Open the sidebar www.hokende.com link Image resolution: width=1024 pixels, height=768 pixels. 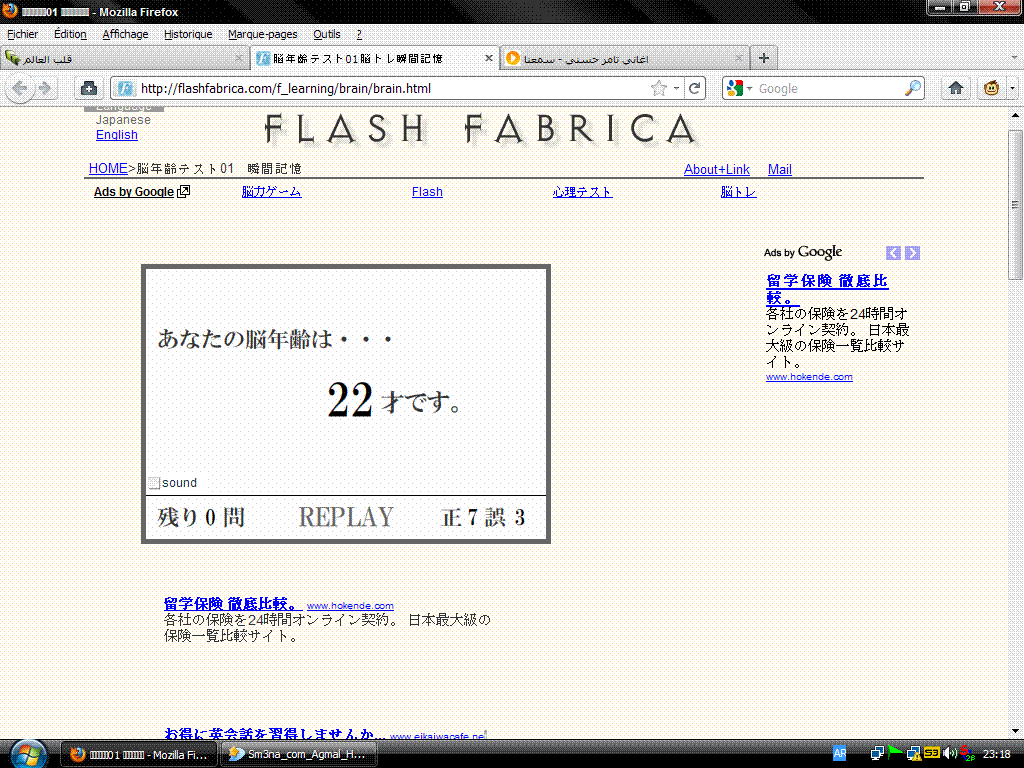click(808, 377)
